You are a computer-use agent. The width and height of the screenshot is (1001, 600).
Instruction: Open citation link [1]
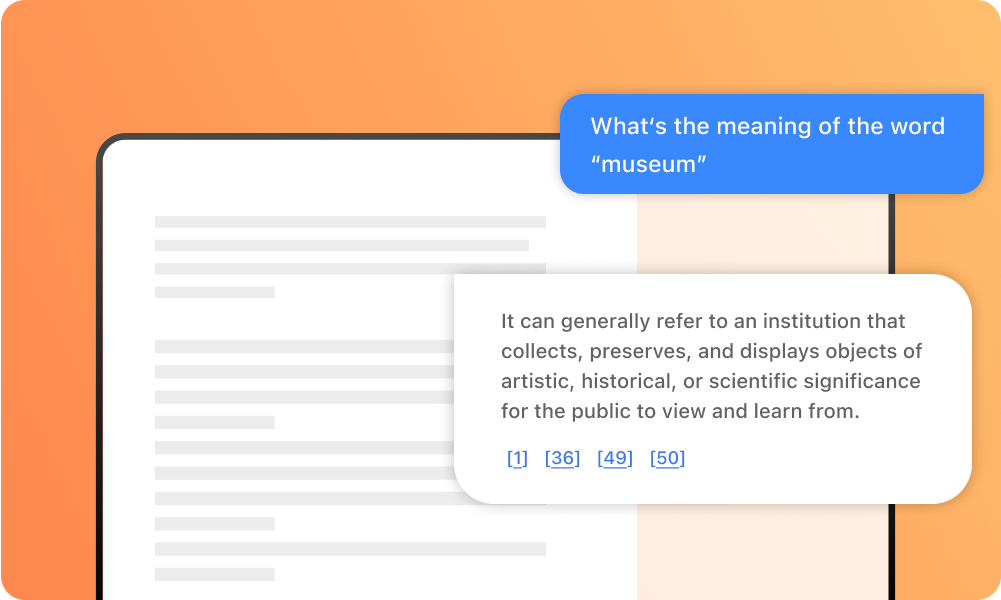517,458
